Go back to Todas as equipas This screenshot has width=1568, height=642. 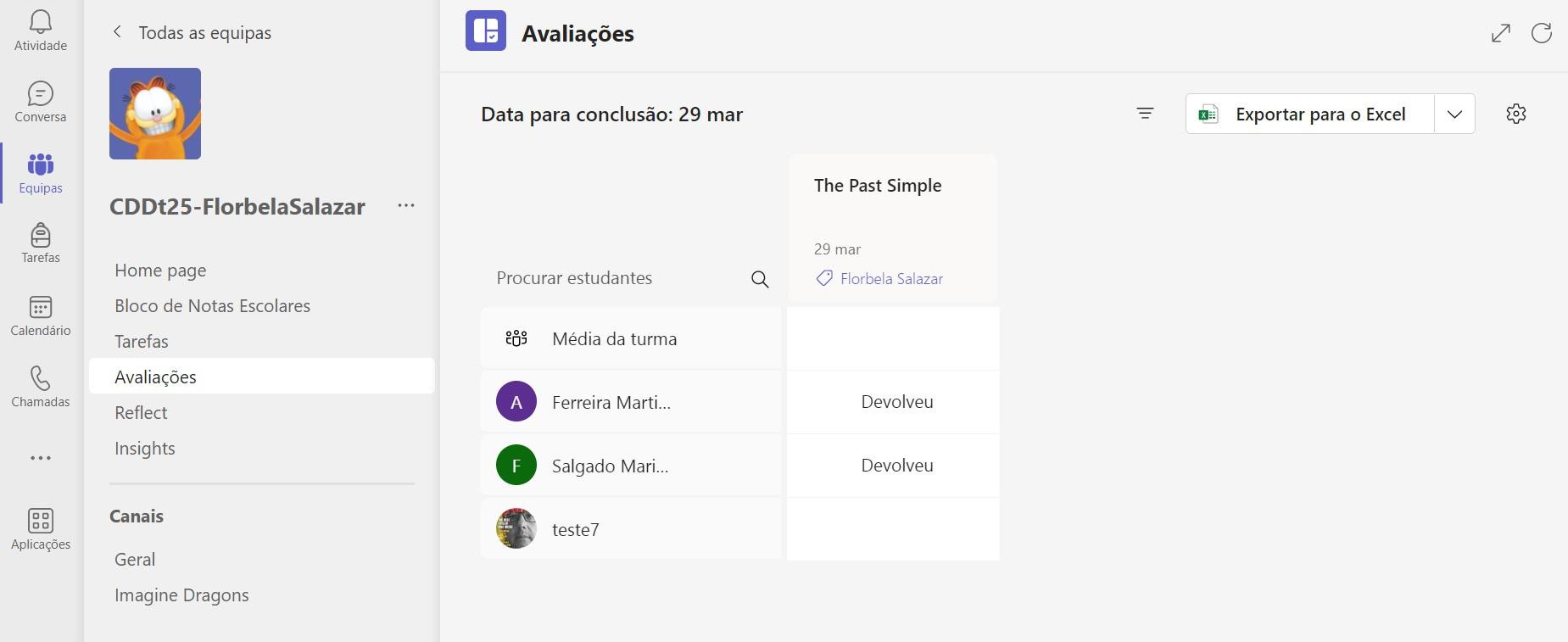click(192, 32)
